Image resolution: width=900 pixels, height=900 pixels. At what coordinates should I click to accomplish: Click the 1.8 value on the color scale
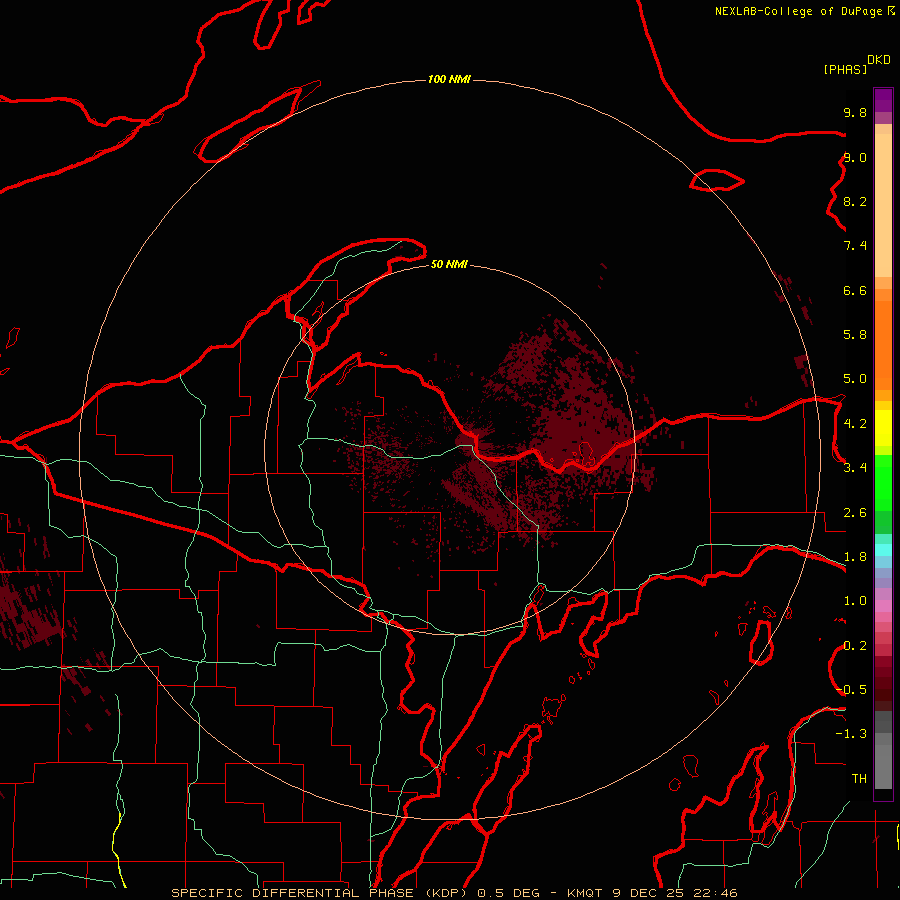pyautogui.click(x=855, y=557)
